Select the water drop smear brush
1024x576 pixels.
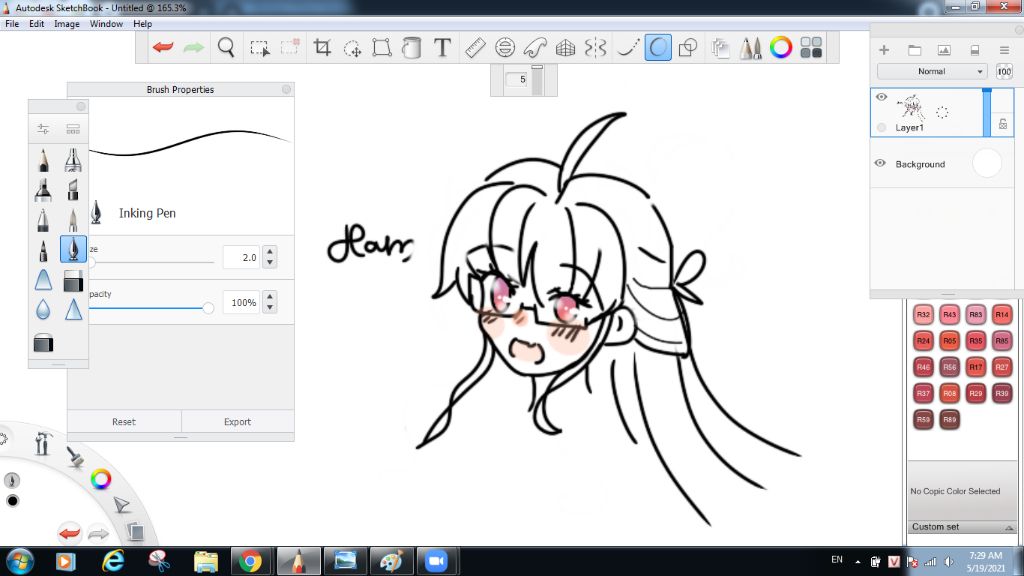[43, 309]
